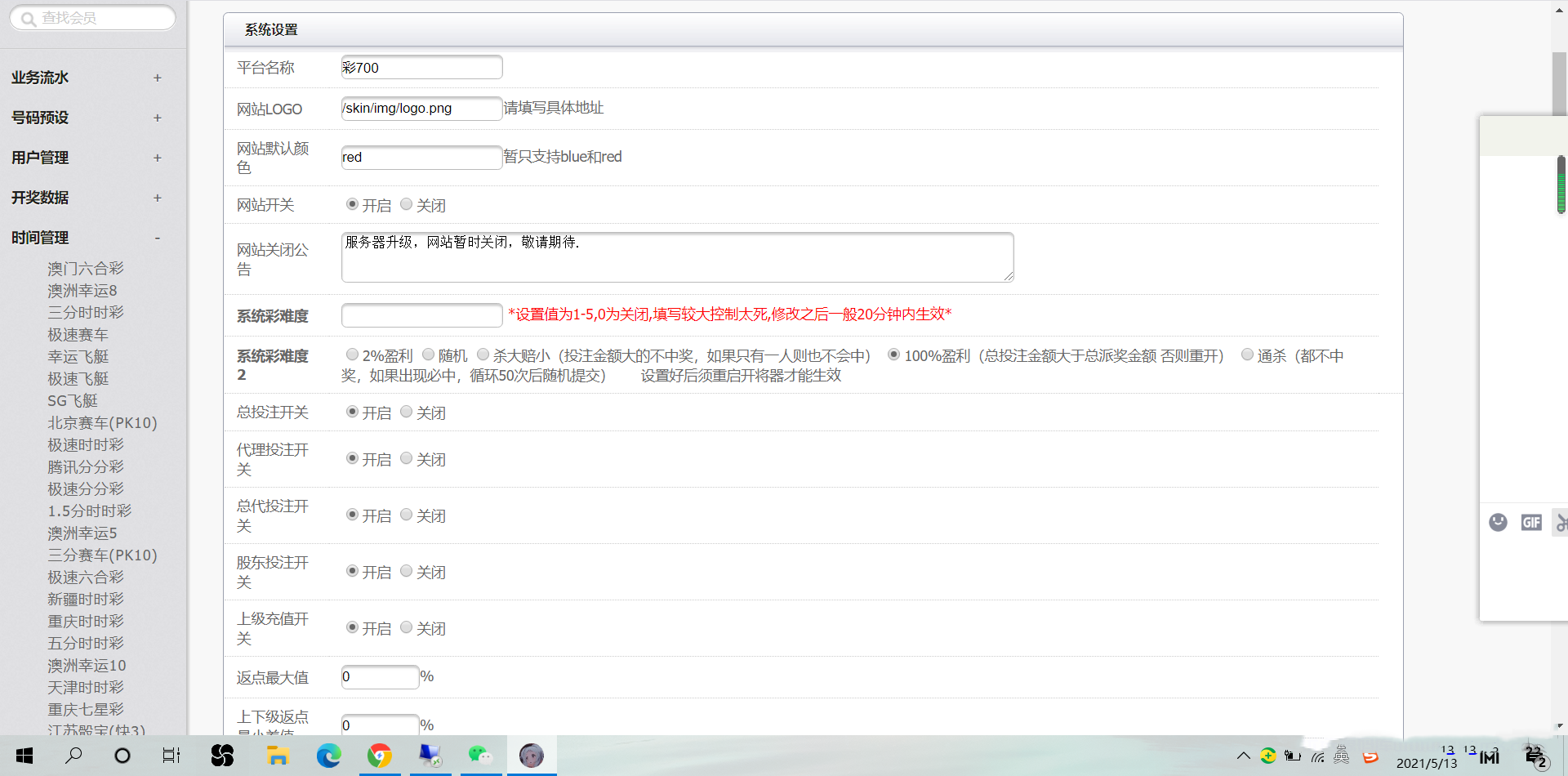Click the Sogou input method tray icon
The image size is (1568, 776).
pyautogui.click(x=1370, y=756)
